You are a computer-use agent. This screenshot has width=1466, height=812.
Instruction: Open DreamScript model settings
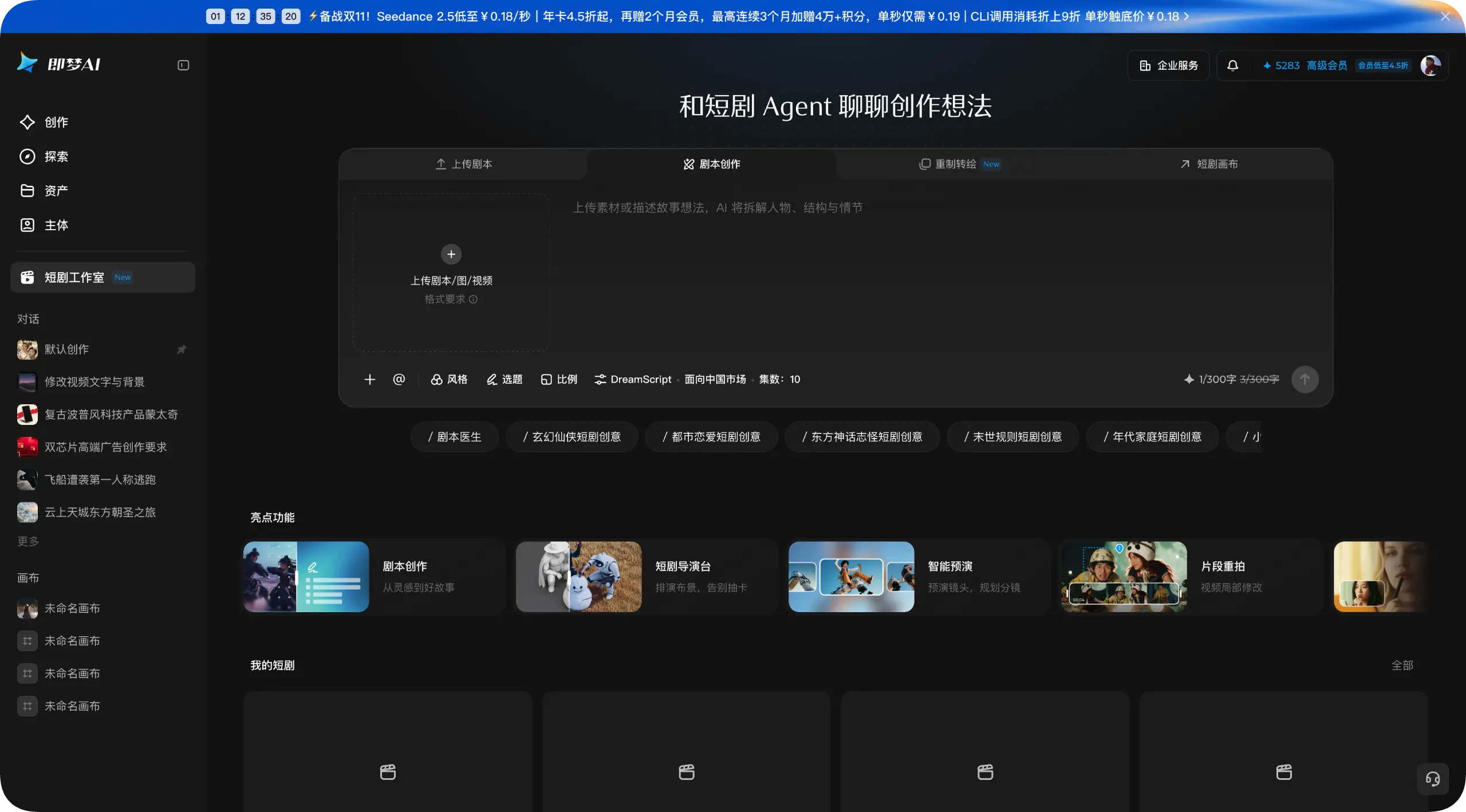(697, 379)
